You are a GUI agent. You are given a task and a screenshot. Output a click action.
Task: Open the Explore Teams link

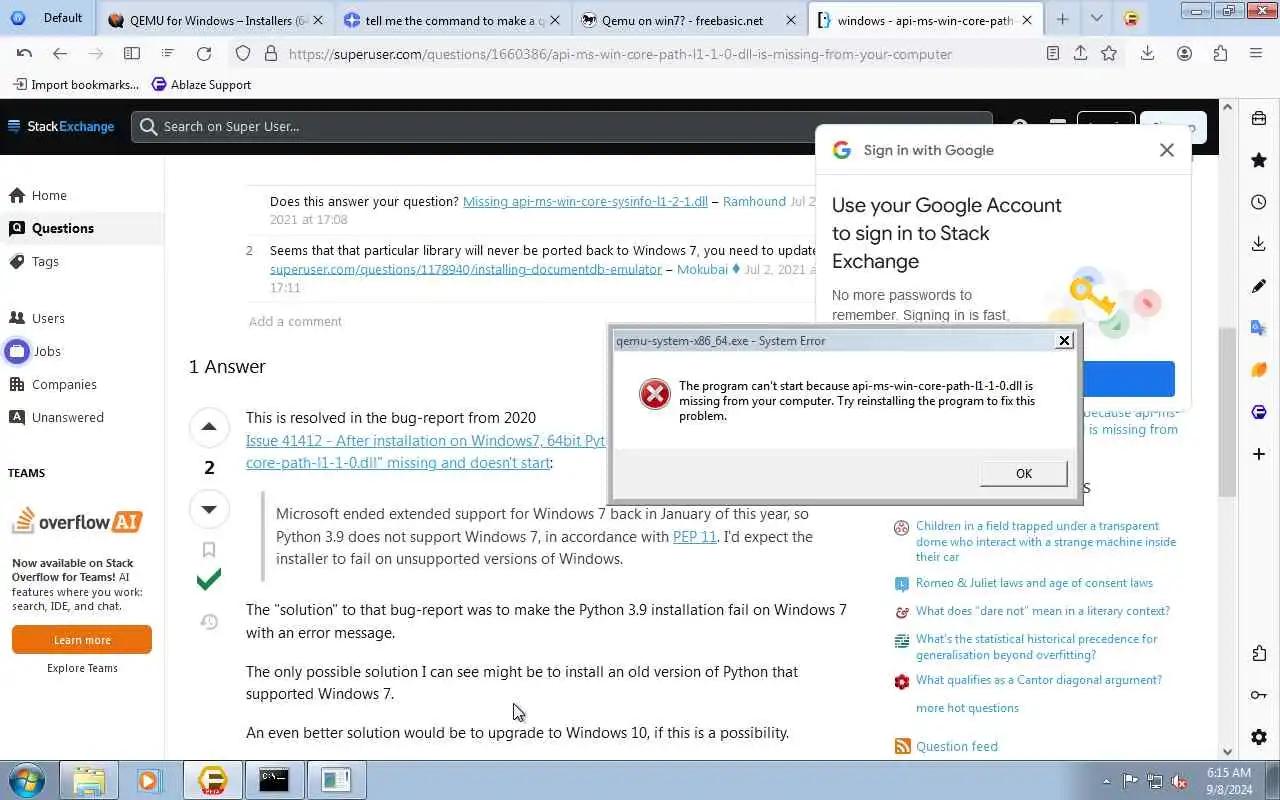(x=82, y=668)
